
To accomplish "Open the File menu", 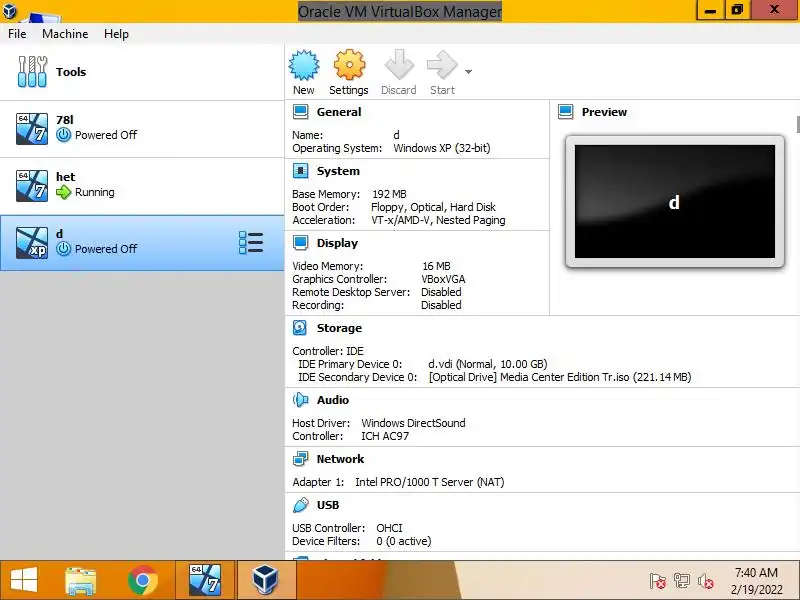I will [17, 34].
